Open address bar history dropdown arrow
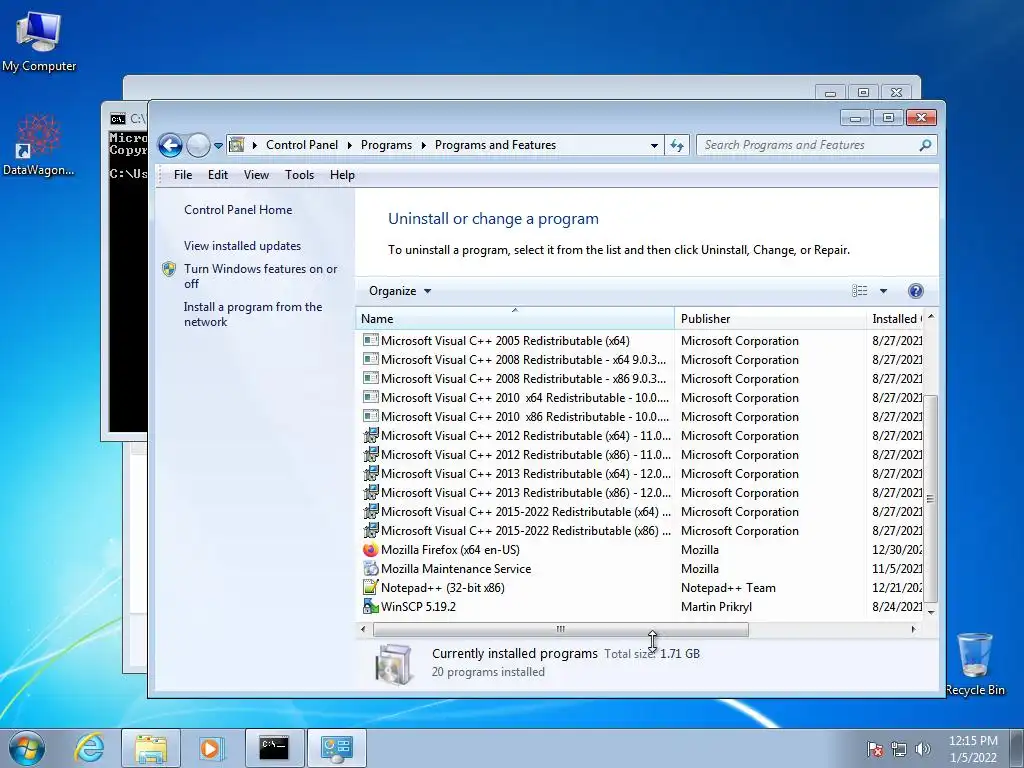This screenshot has width=1024, height=768. coord(654,146)
